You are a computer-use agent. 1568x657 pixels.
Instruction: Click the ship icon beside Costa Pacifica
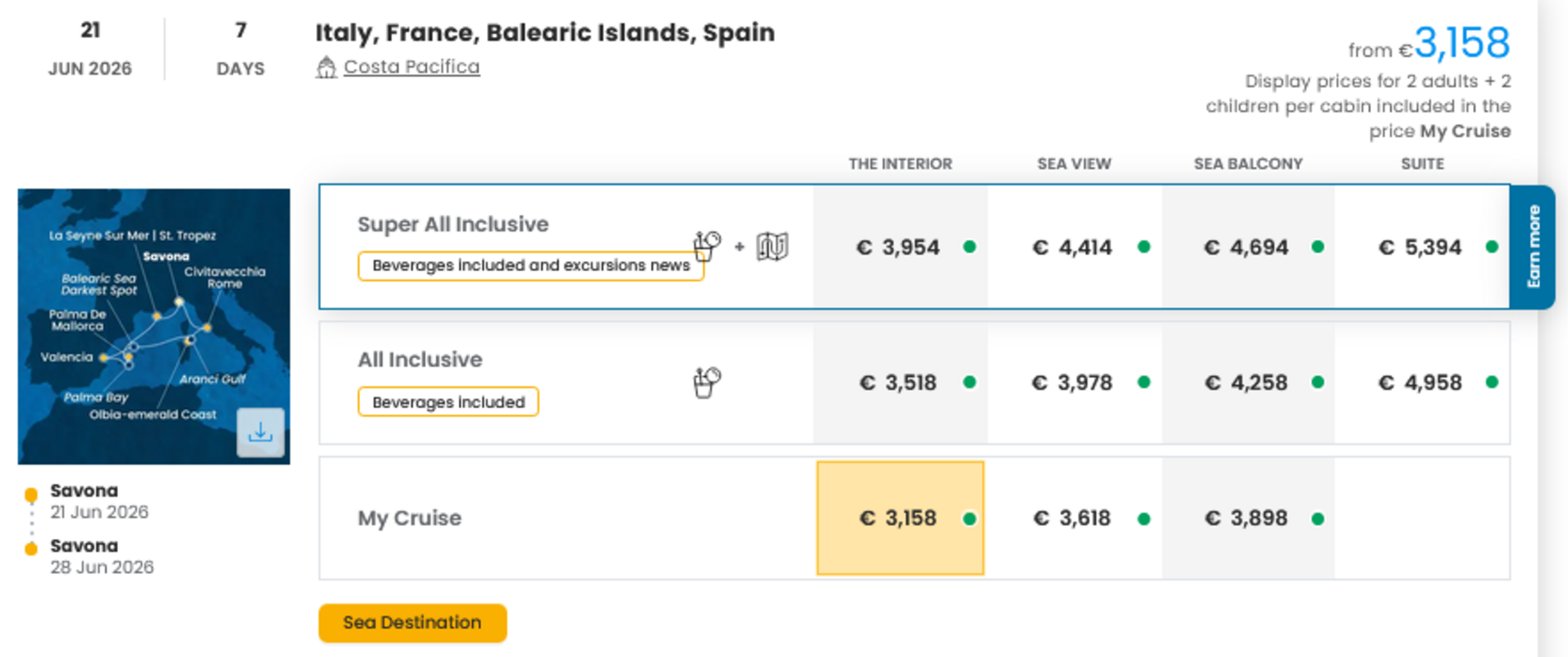tap(326, 67)
